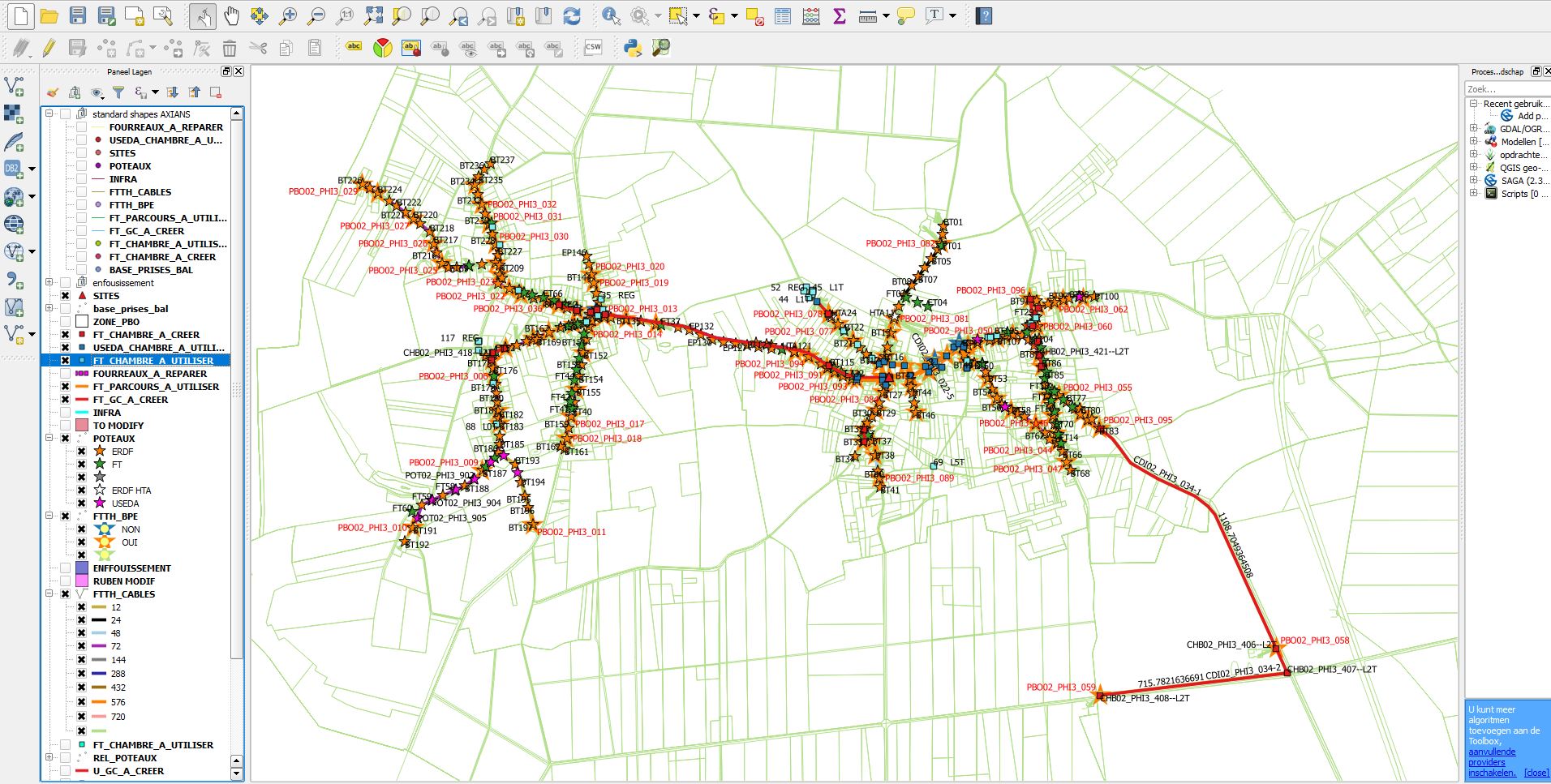
Task: Uncheck the 288 cable category
Action: point(81,674)
